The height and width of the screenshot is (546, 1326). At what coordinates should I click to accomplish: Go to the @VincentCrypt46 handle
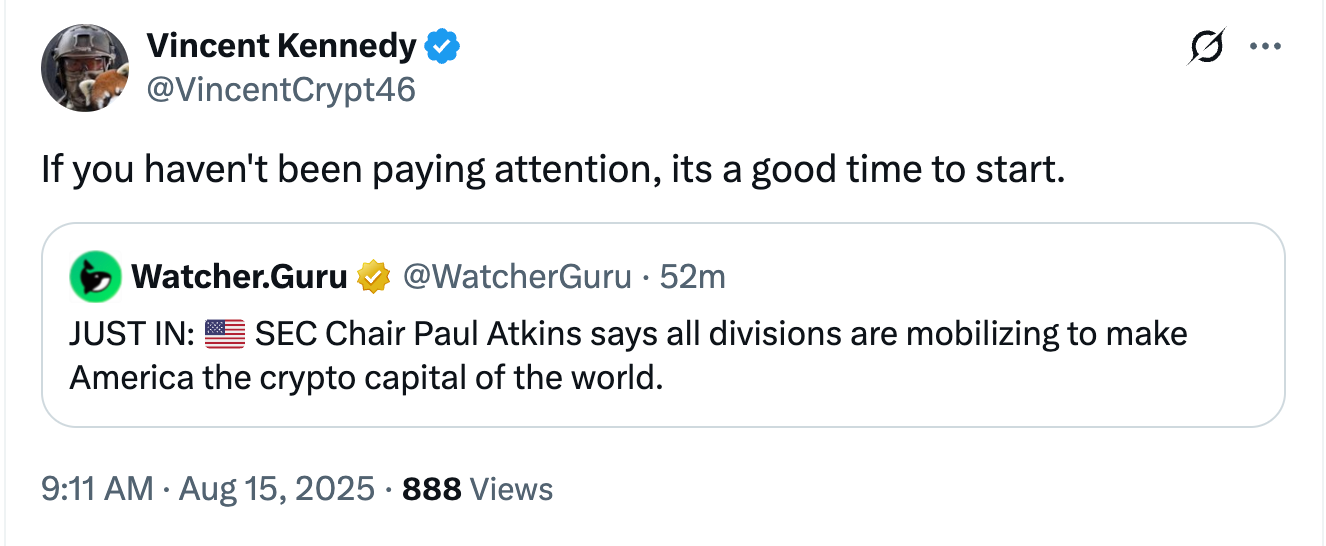pos(281,90)
